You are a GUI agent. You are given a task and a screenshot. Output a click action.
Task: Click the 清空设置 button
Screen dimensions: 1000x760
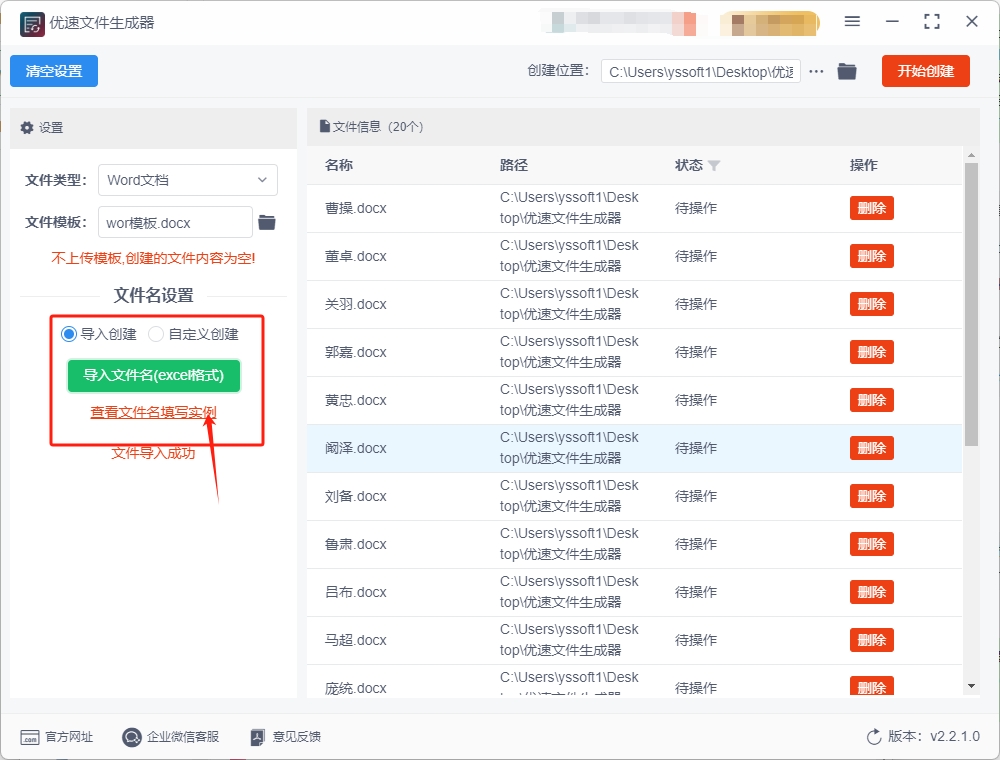click(54, 71)
